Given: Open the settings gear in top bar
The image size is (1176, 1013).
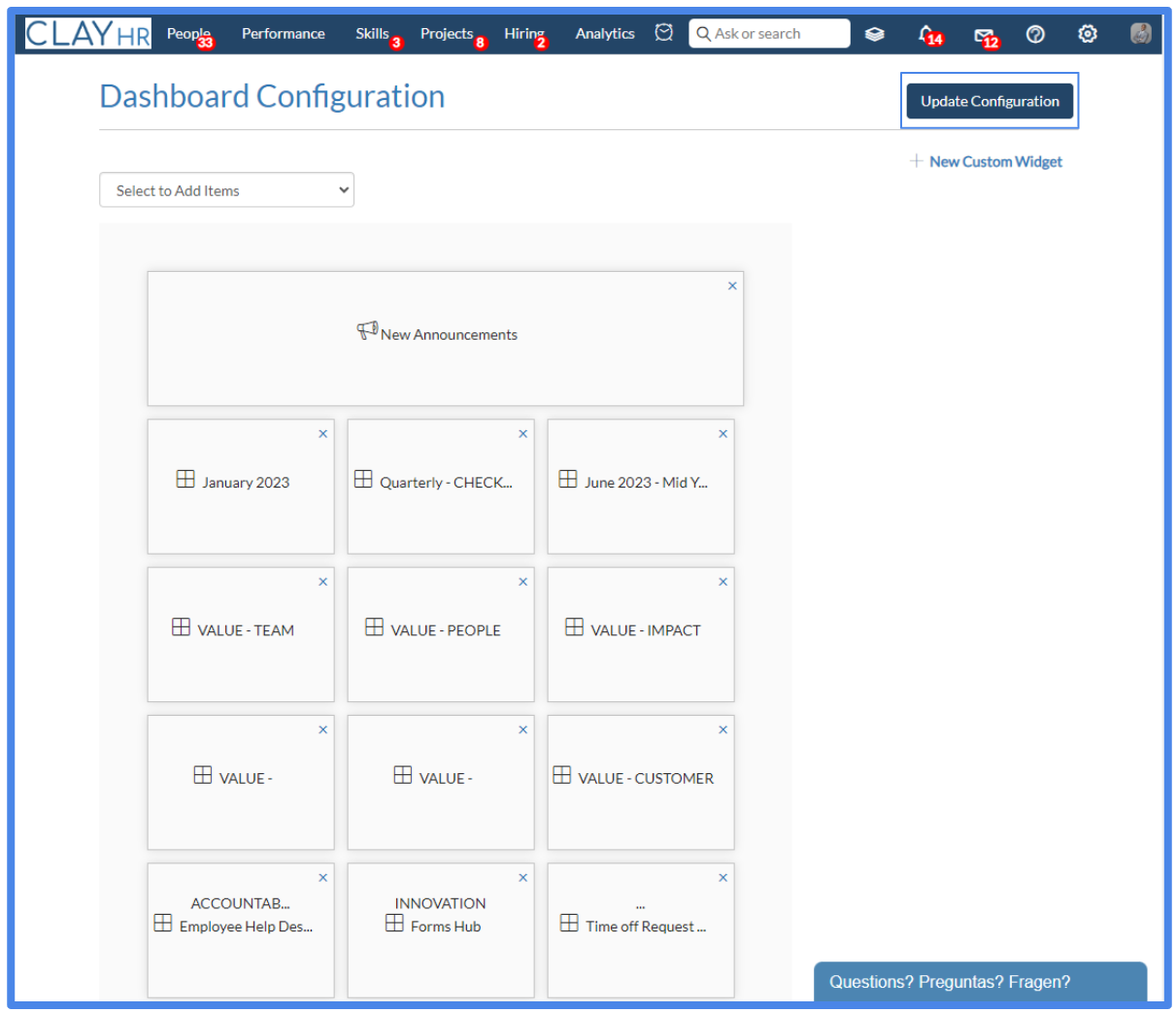Looking at the screenshot, I should [x=1087, y=33].
